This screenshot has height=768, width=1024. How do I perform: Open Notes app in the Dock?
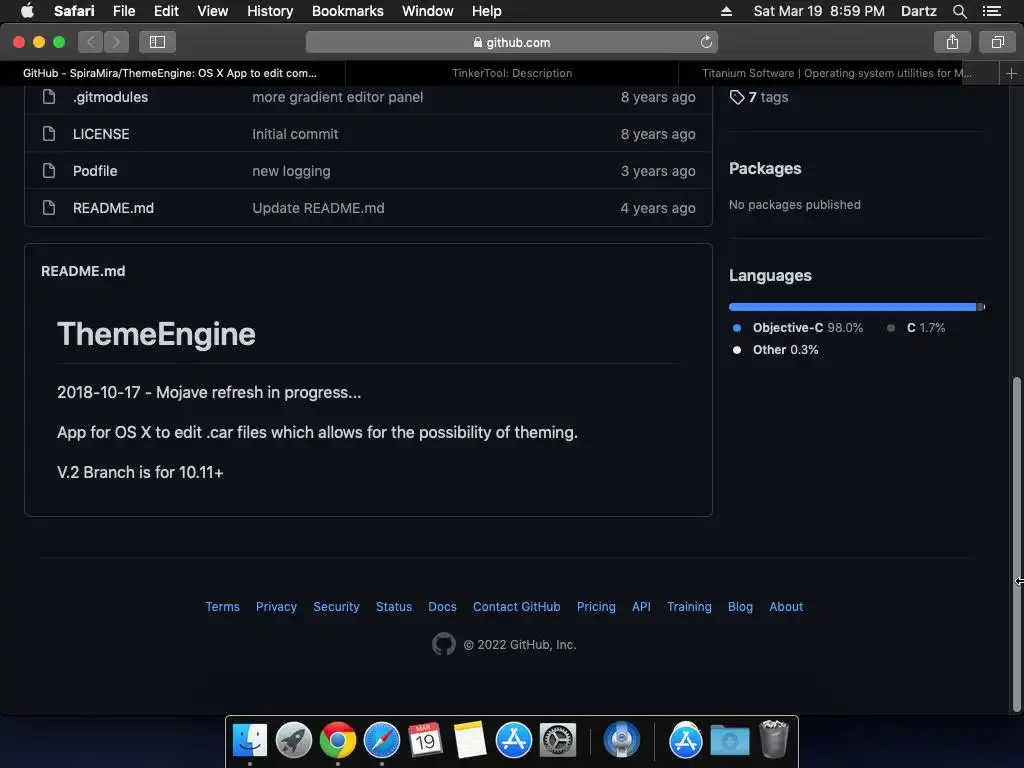470,740
